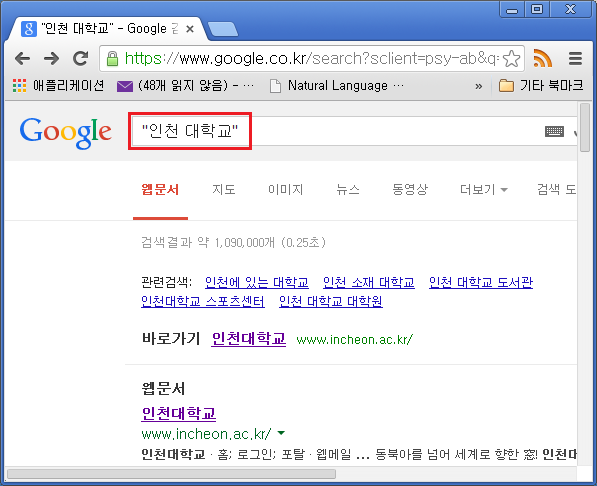The height and width of the screenshot is (486, 597).
Task: Bookmark this page with the star icon
Action: (x=511, y=59)
